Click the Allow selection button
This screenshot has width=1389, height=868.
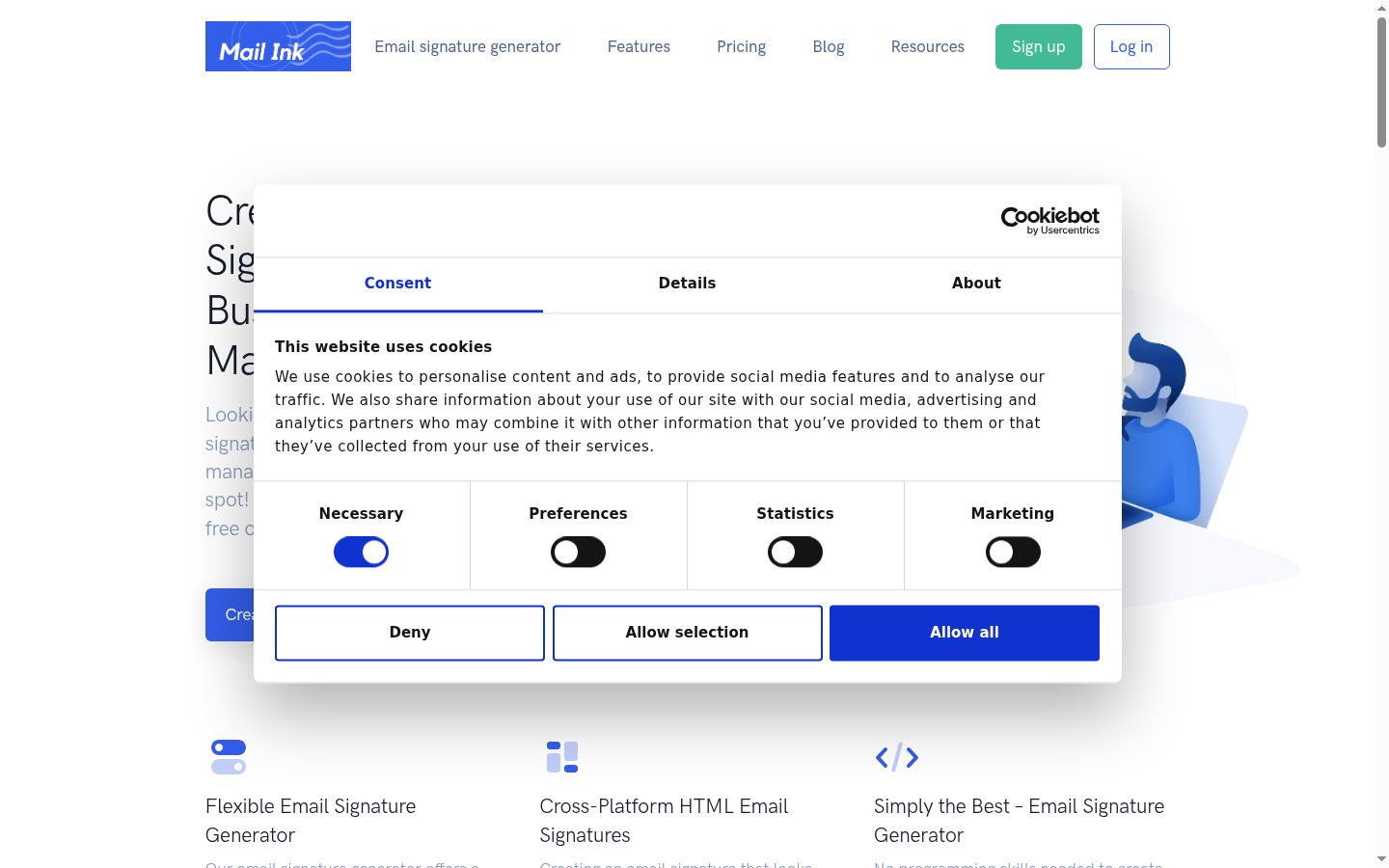tap(687, 633)
